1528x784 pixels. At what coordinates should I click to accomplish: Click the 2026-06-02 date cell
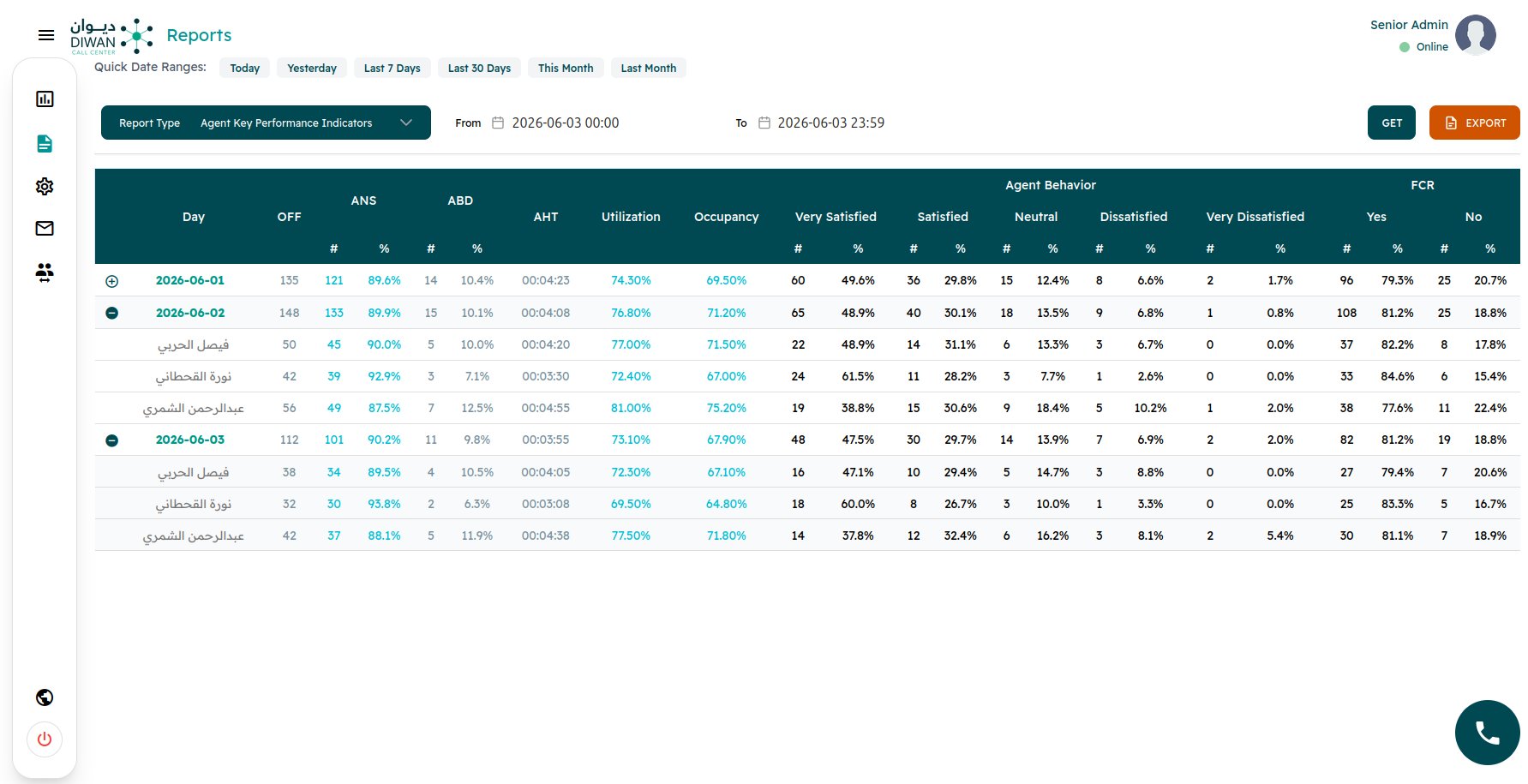(190, 313)
